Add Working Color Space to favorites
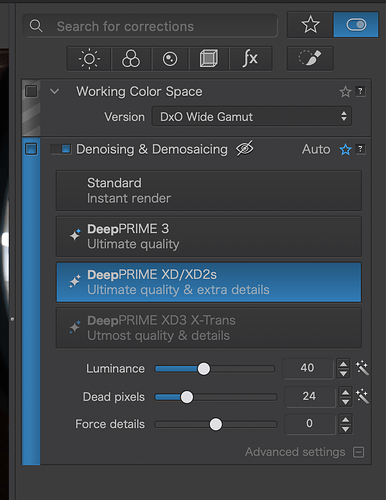Viewport: 386px width, 500px height. click(x=345, y=92)
